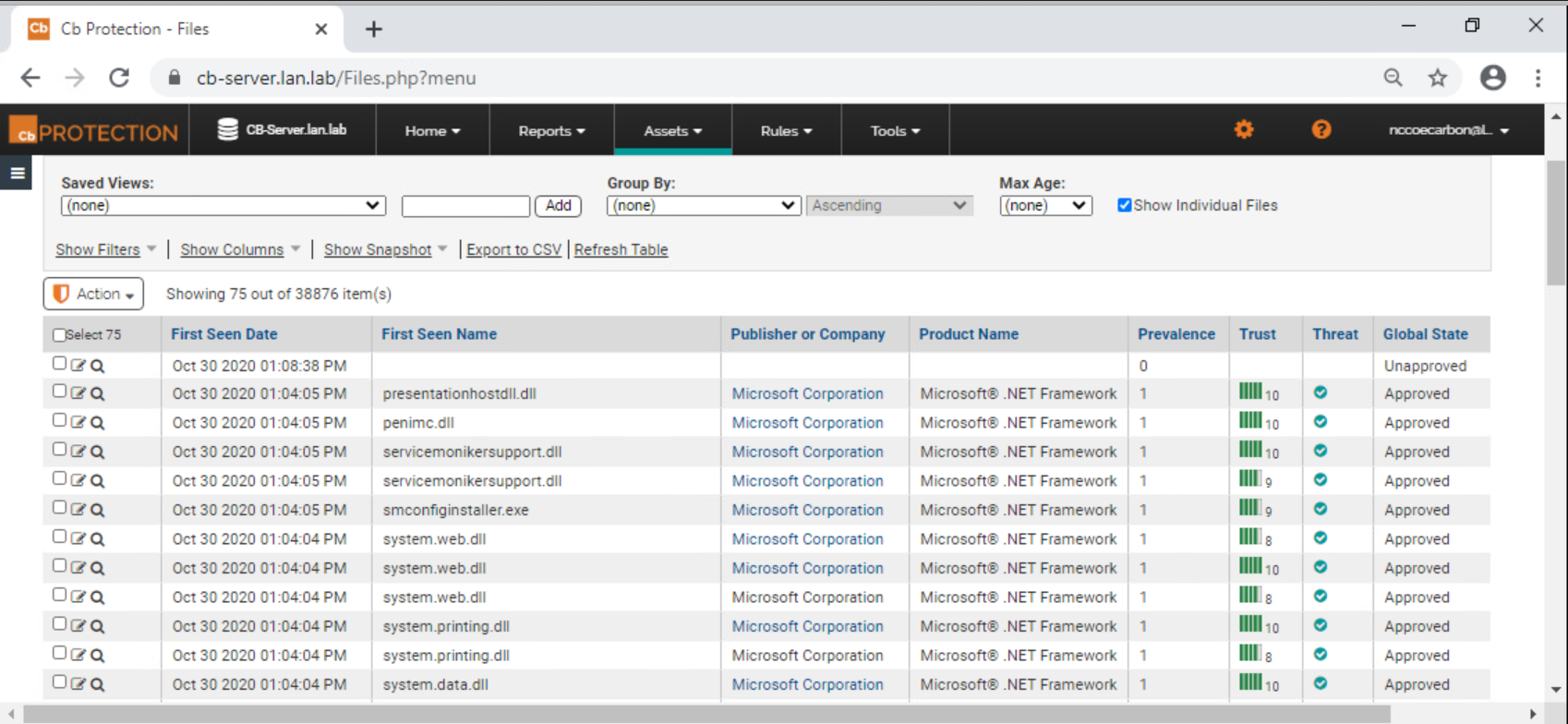Open the Reports menu
Screen dimensions: 1568x724
point(551,130)
